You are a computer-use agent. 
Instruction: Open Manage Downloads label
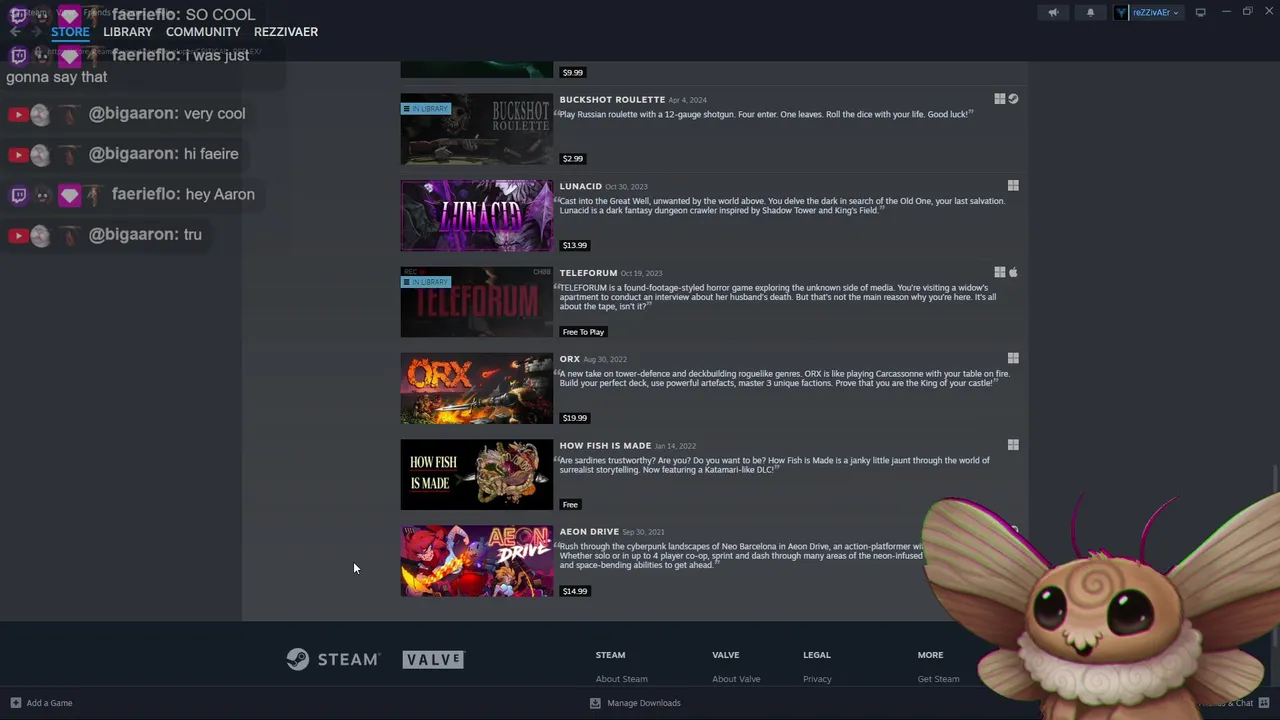(644, 703)
